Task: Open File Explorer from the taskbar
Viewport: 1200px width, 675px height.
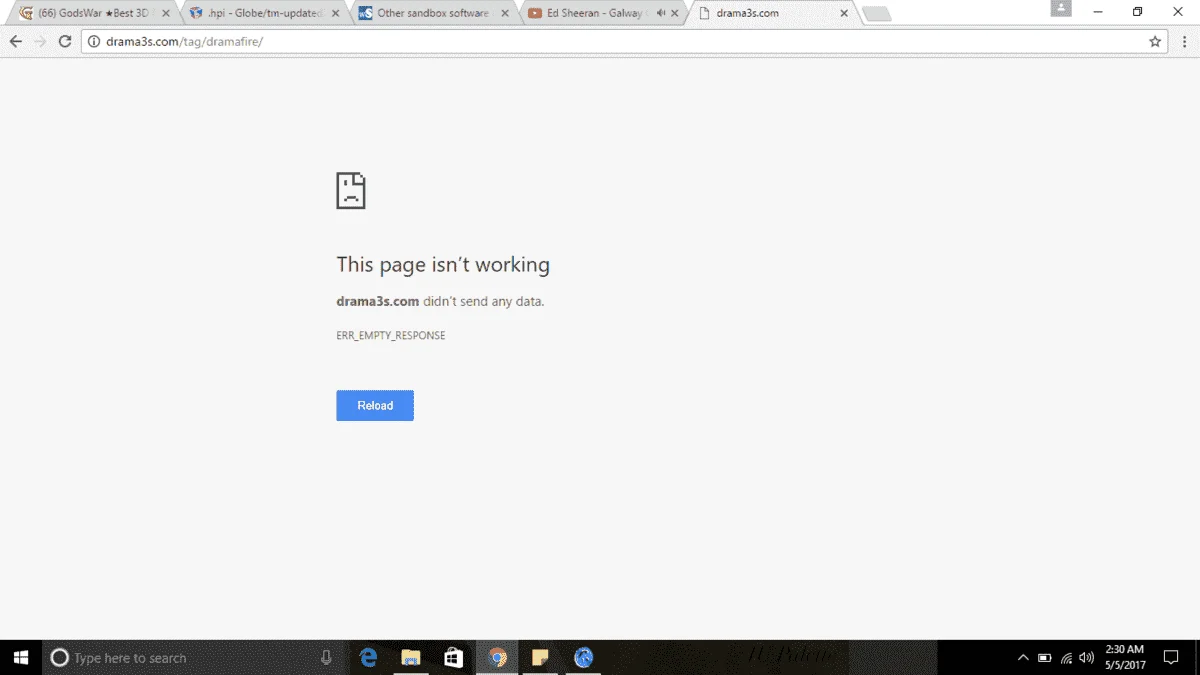Action: (411, 657)
